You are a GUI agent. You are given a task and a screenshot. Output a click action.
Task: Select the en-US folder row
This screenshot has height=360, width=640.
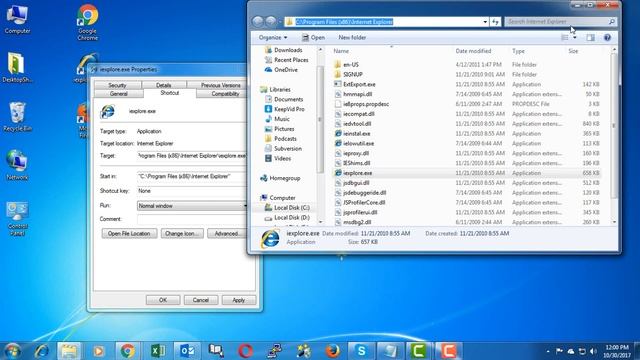(467, 64)
